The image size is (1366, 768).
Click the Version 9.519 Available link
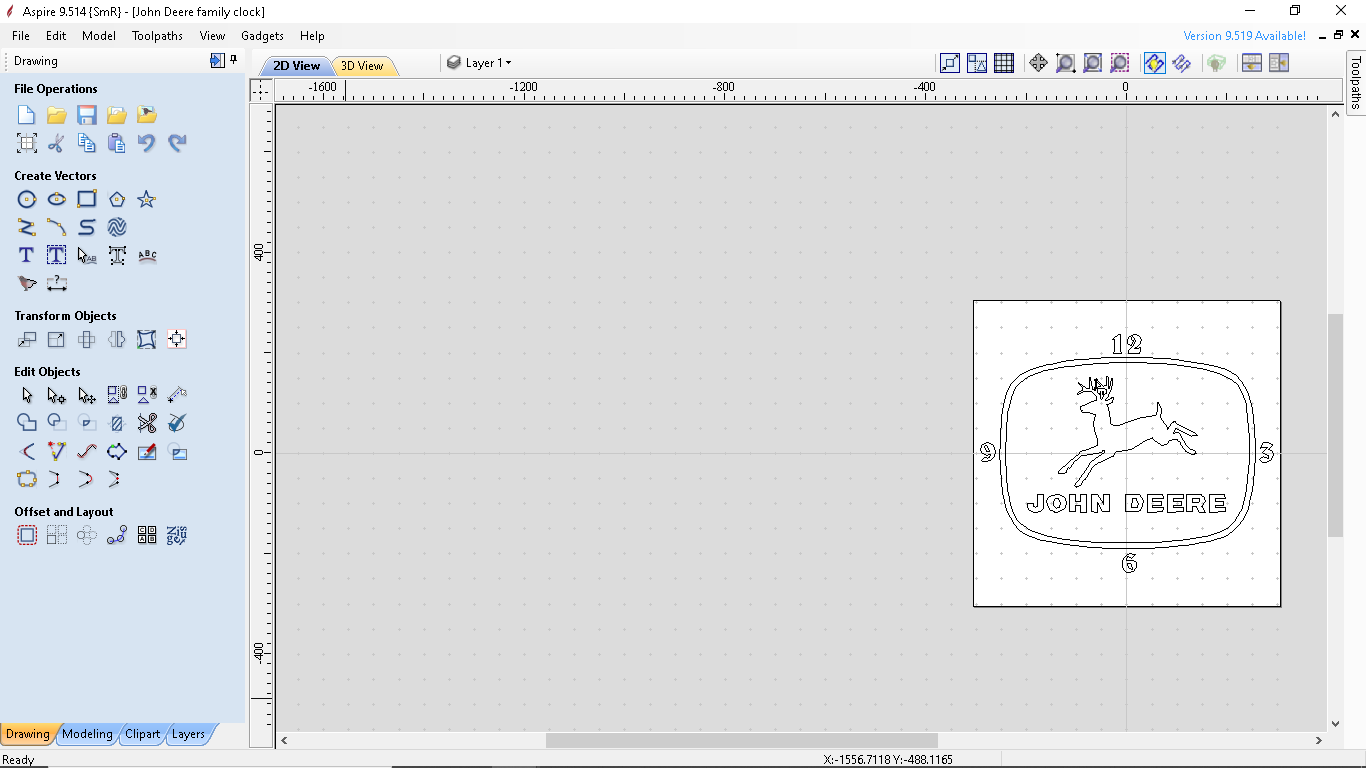[x=1243, y=35]
